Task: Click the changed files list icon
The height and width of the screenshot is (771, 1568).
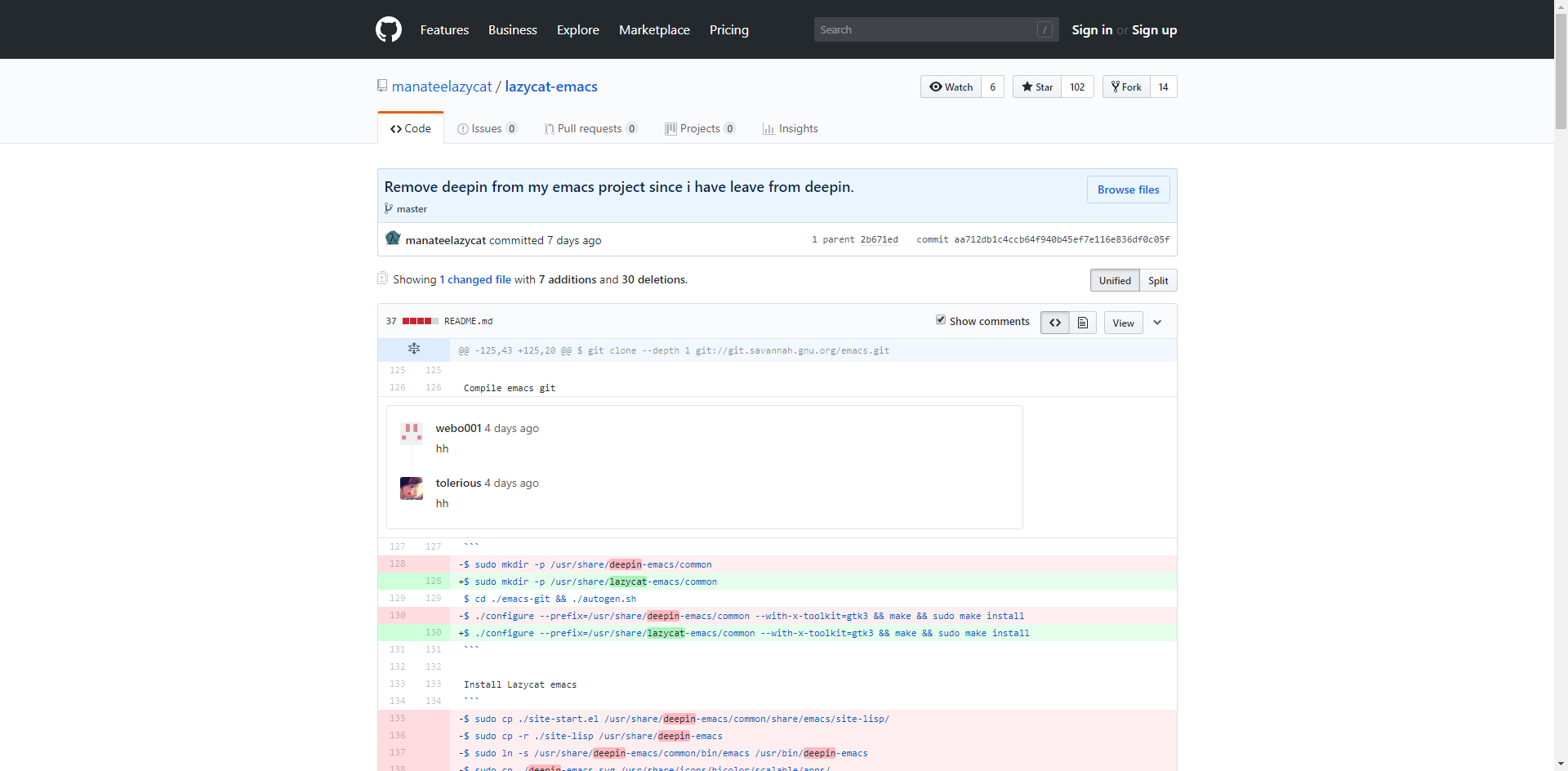Action: click(x=382, y=279)
